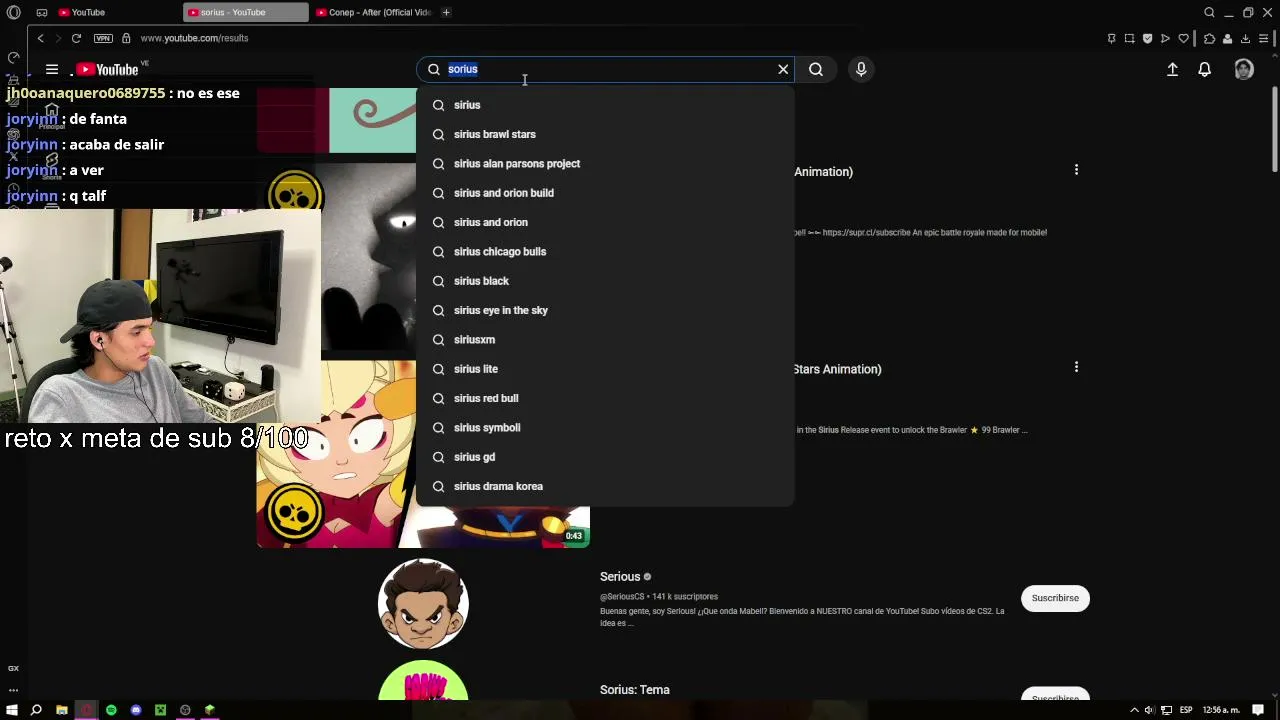Choose 'sirius black' suggestion
The image size is (1280, 720).
coord(605,281)
